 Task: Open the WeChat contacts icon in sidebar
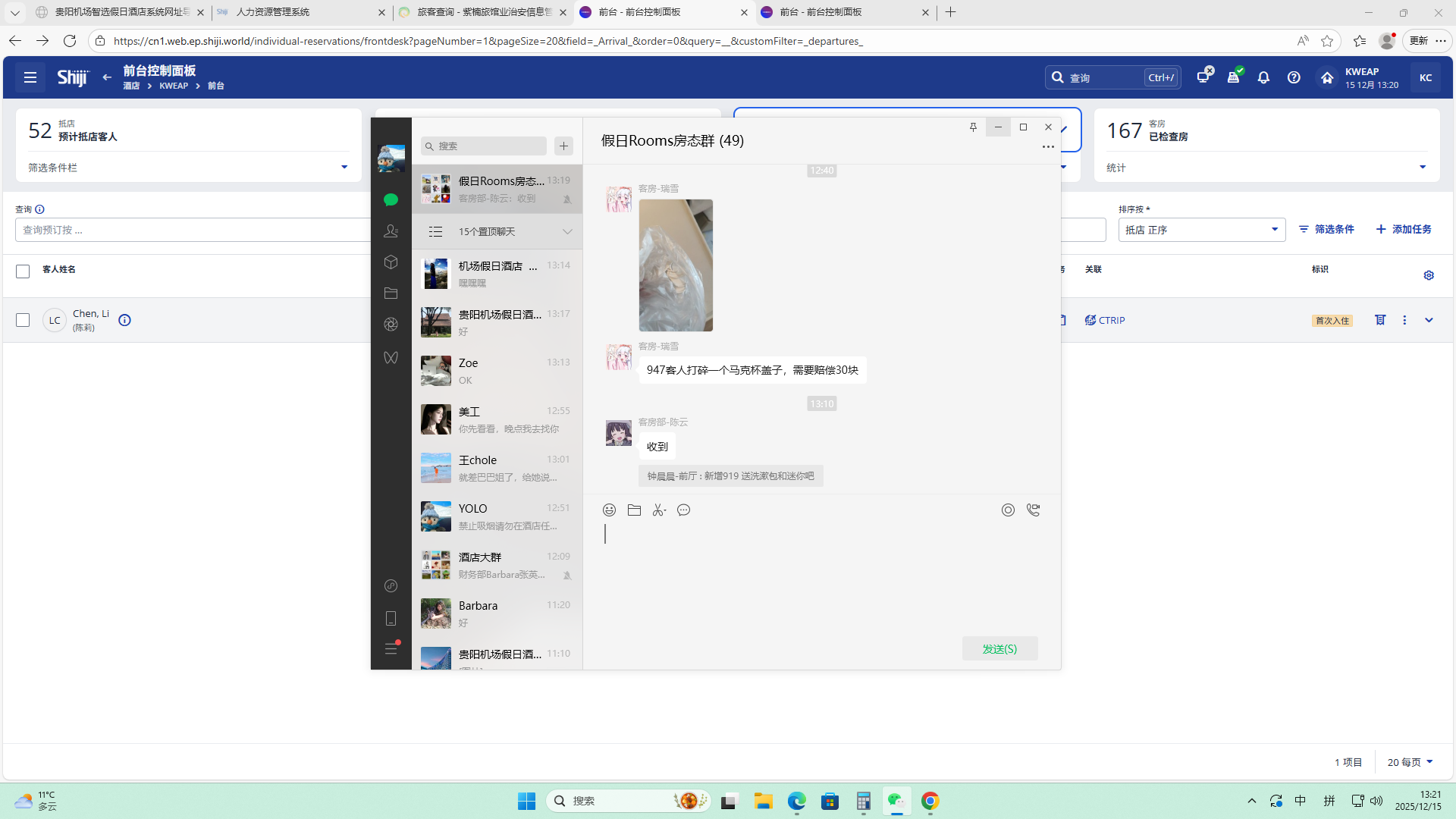point(391,231)
